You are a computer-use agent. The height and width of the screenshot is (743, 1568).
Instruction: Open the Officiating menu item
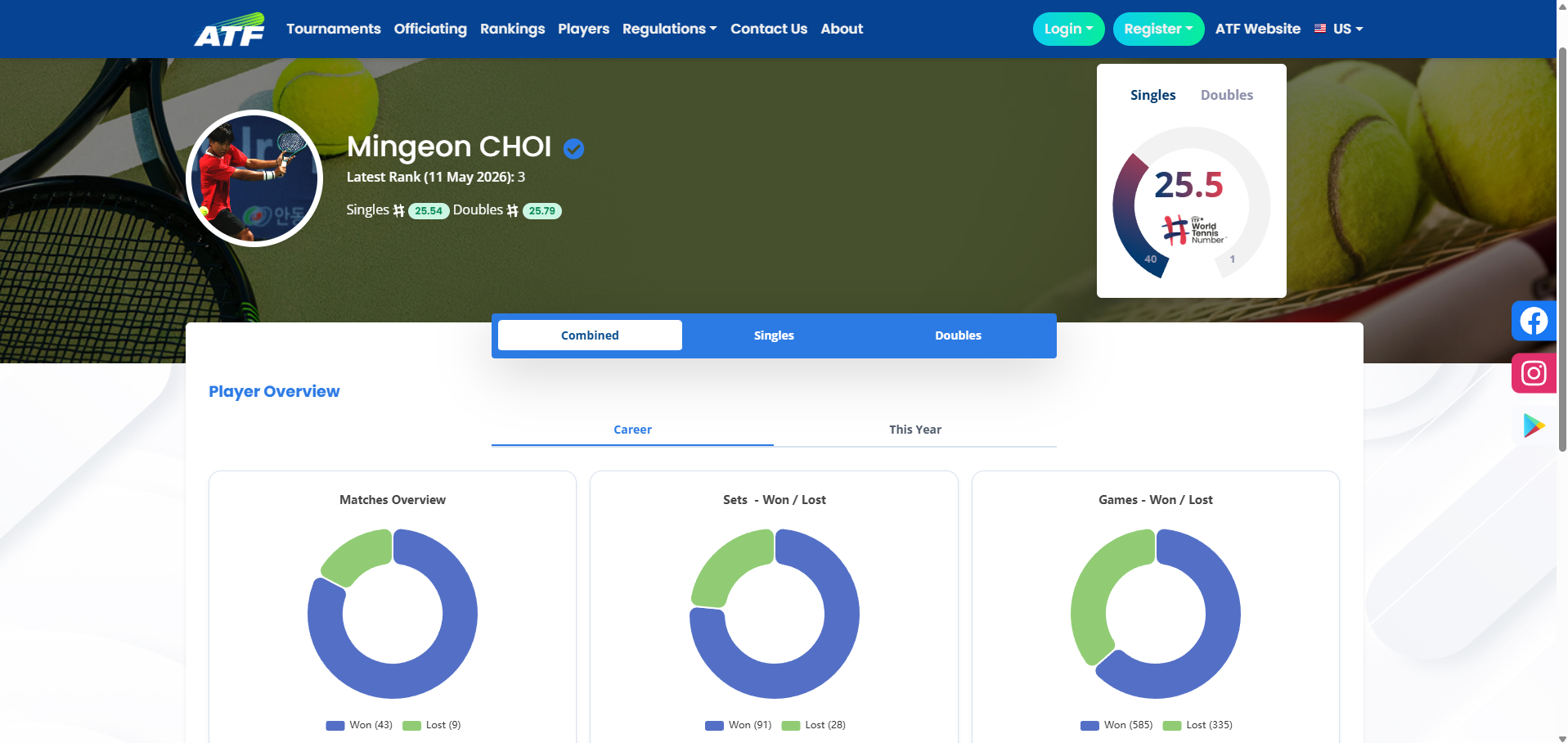tap(430, 29)
